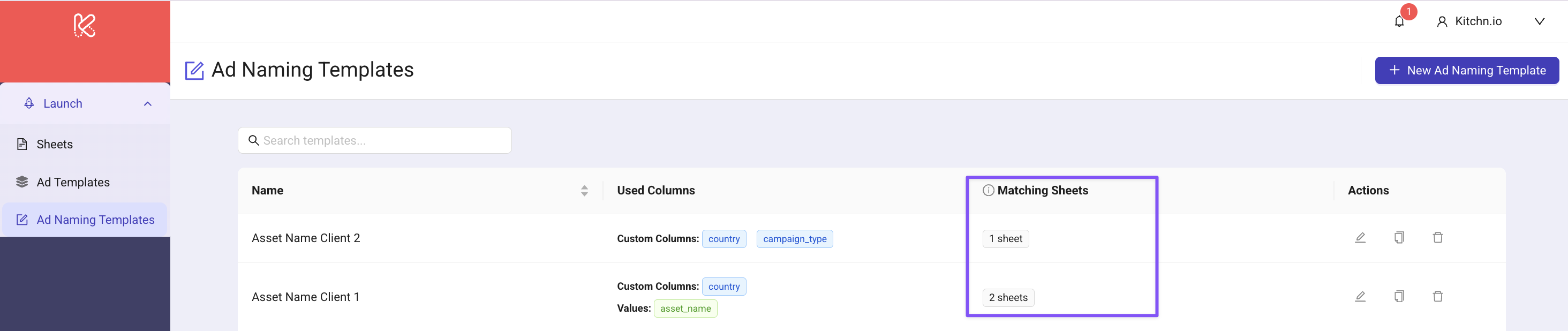Open the 1 sheet matching tag
Viewport: 1568px width, 331px height.
(1005, 238)
